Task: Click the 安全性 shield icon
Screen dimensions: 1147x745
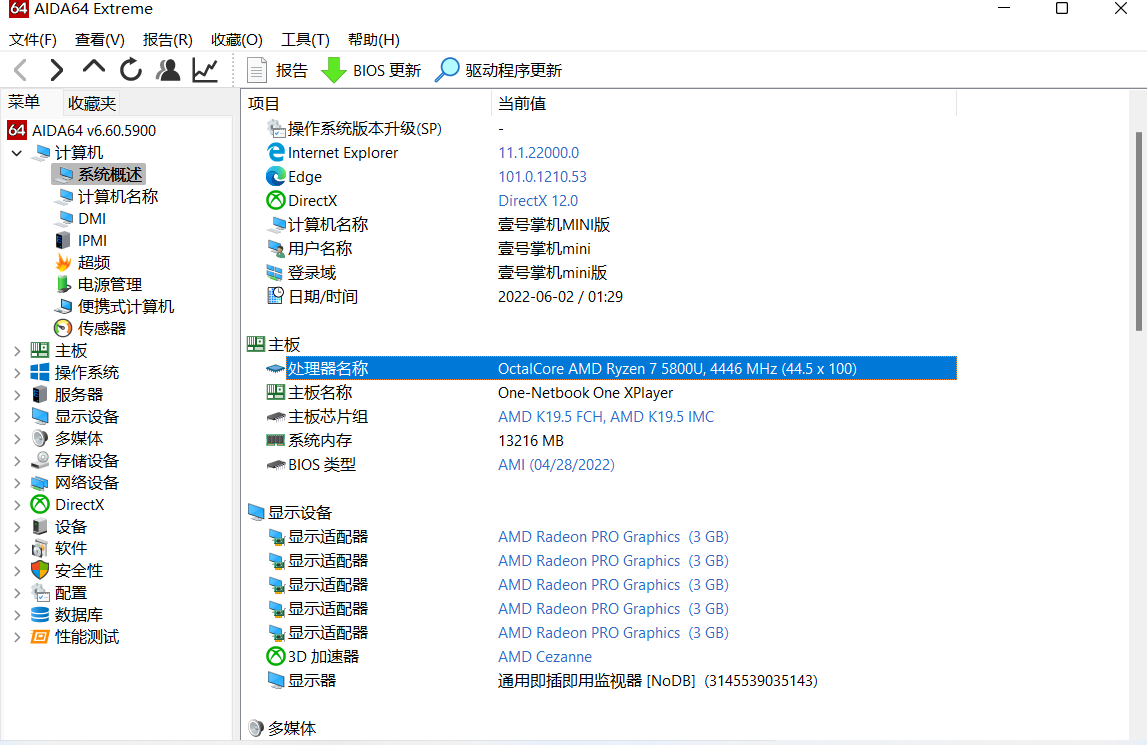Action: pos(40,570)
